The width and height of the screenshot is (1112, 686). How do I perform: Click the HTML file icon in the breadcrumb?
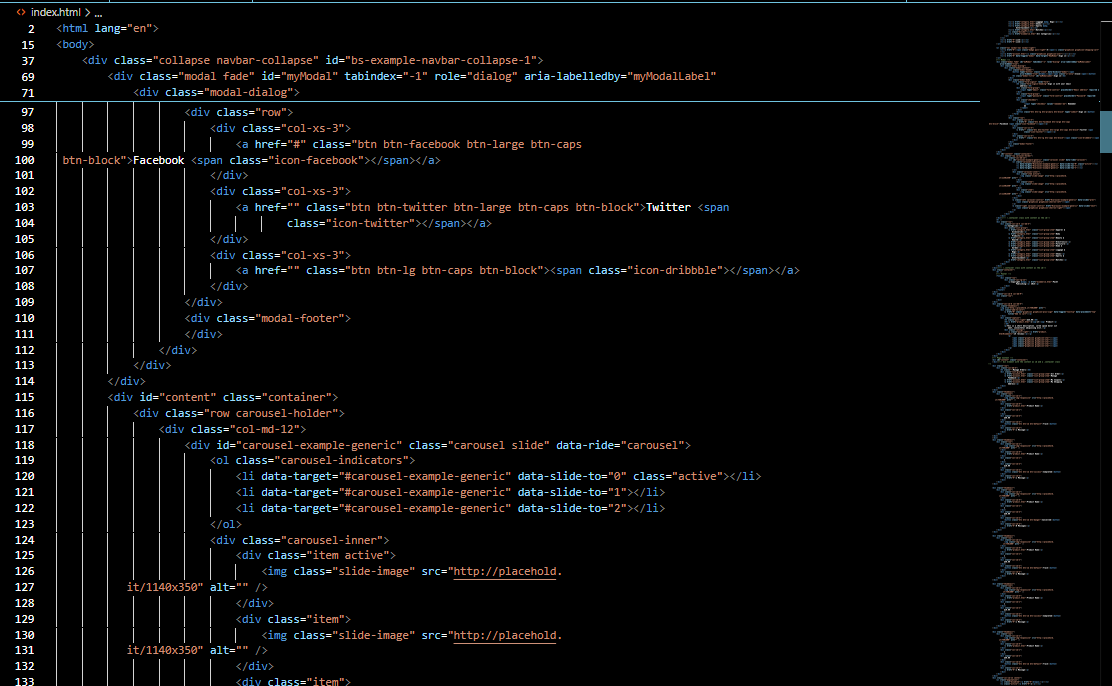point(20,12)
